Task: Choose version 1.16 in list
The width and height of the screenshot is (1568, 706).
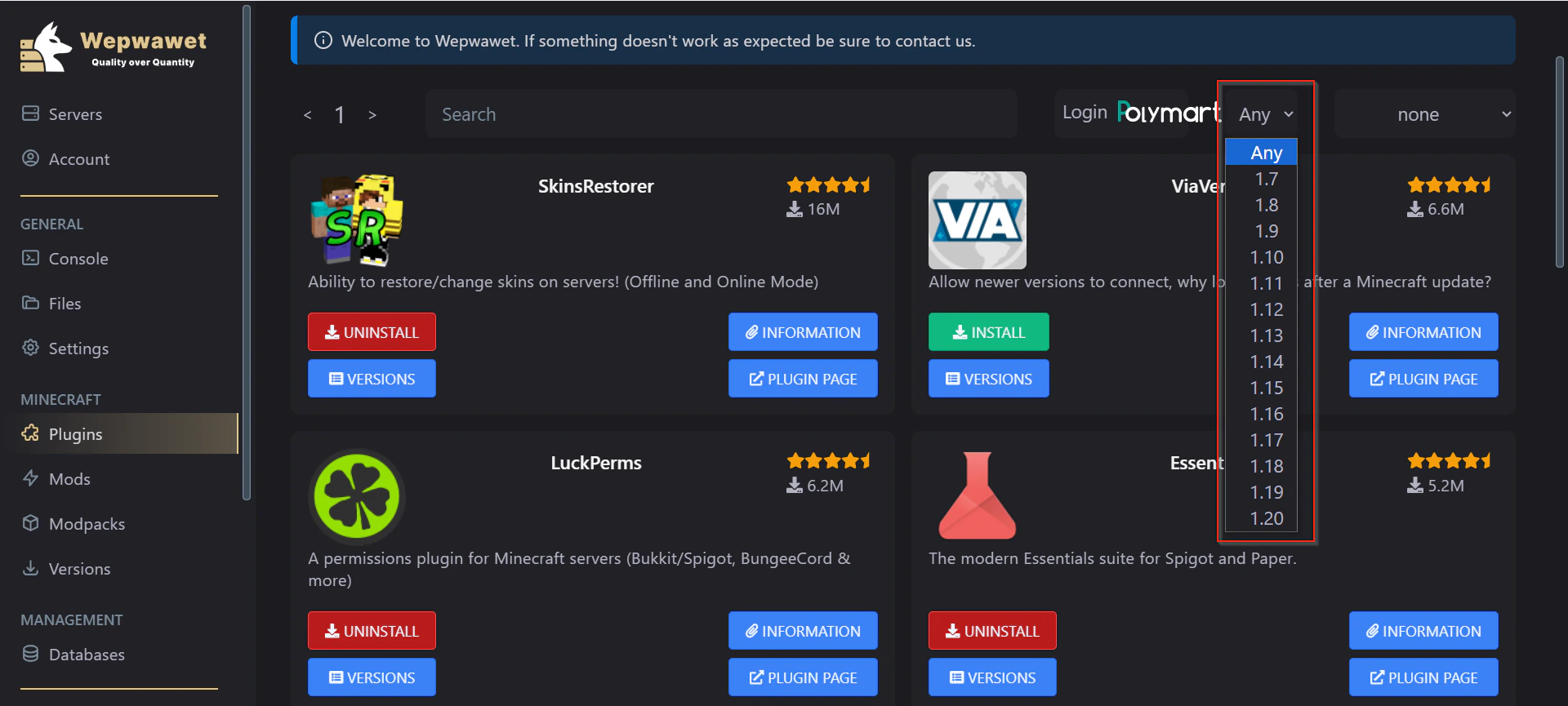Action: 1262,414
